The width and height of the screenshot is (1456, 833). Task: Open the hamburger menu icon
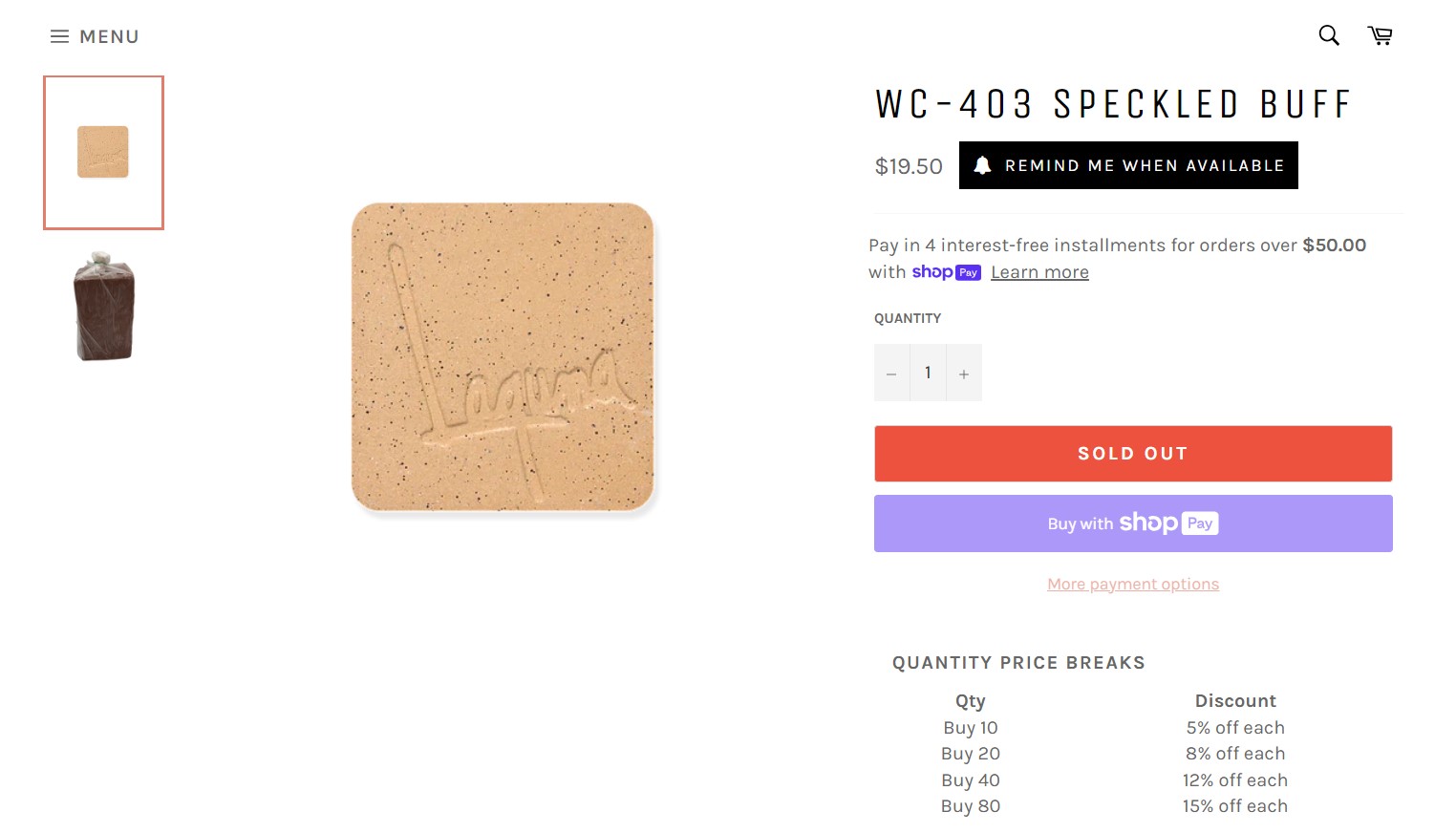(59, 36)
